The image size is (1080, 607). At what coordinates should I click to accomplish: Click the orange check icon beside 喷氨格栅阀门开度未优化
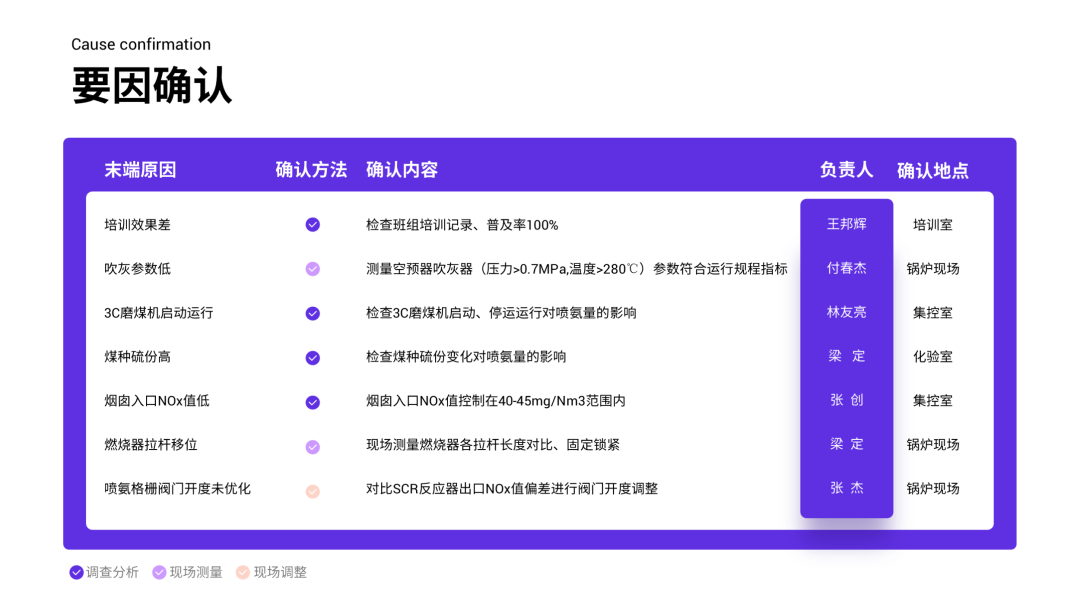tap(312, 490)
